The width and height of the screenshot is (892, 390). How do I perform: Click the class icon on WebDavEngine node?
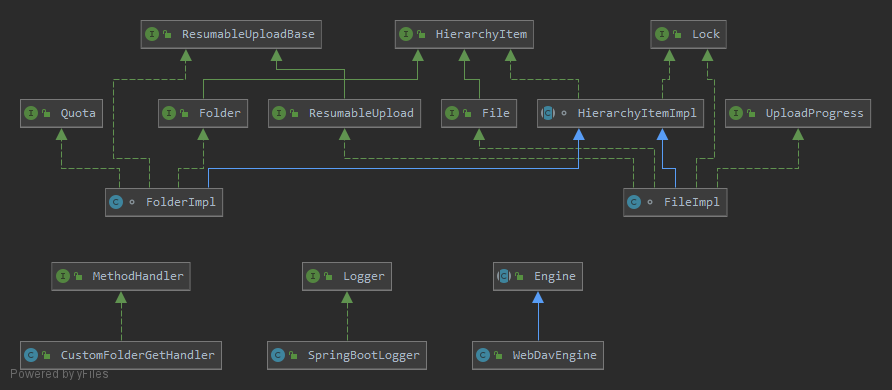[x=482, y=355]
